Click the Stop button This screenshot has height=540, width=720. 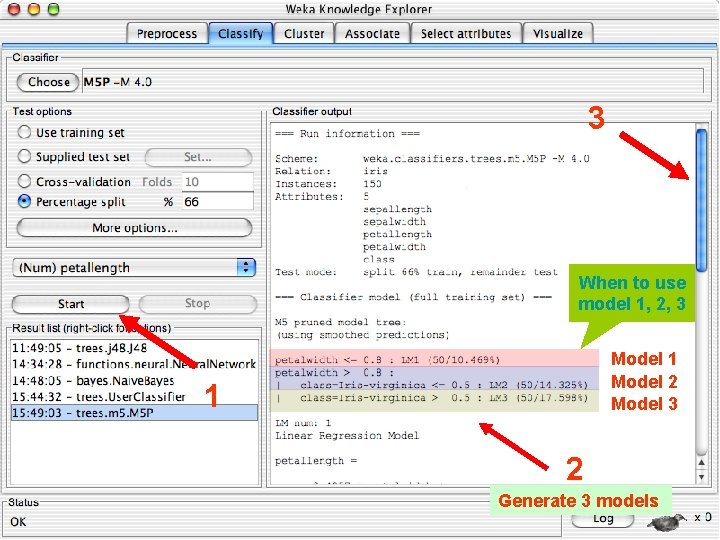tap(197, 304)
